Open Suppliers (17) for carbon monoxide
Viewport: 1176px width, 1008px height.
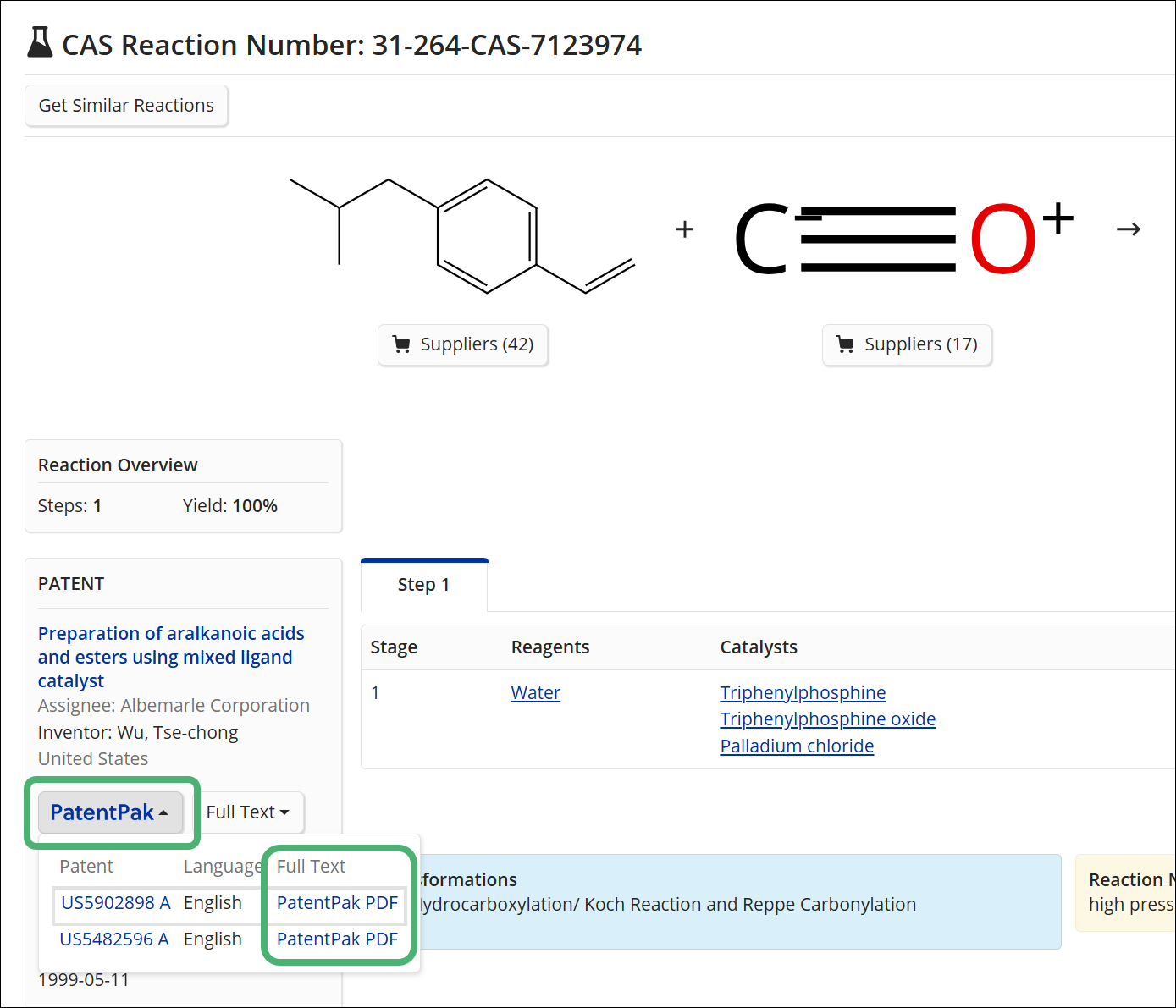907,344
